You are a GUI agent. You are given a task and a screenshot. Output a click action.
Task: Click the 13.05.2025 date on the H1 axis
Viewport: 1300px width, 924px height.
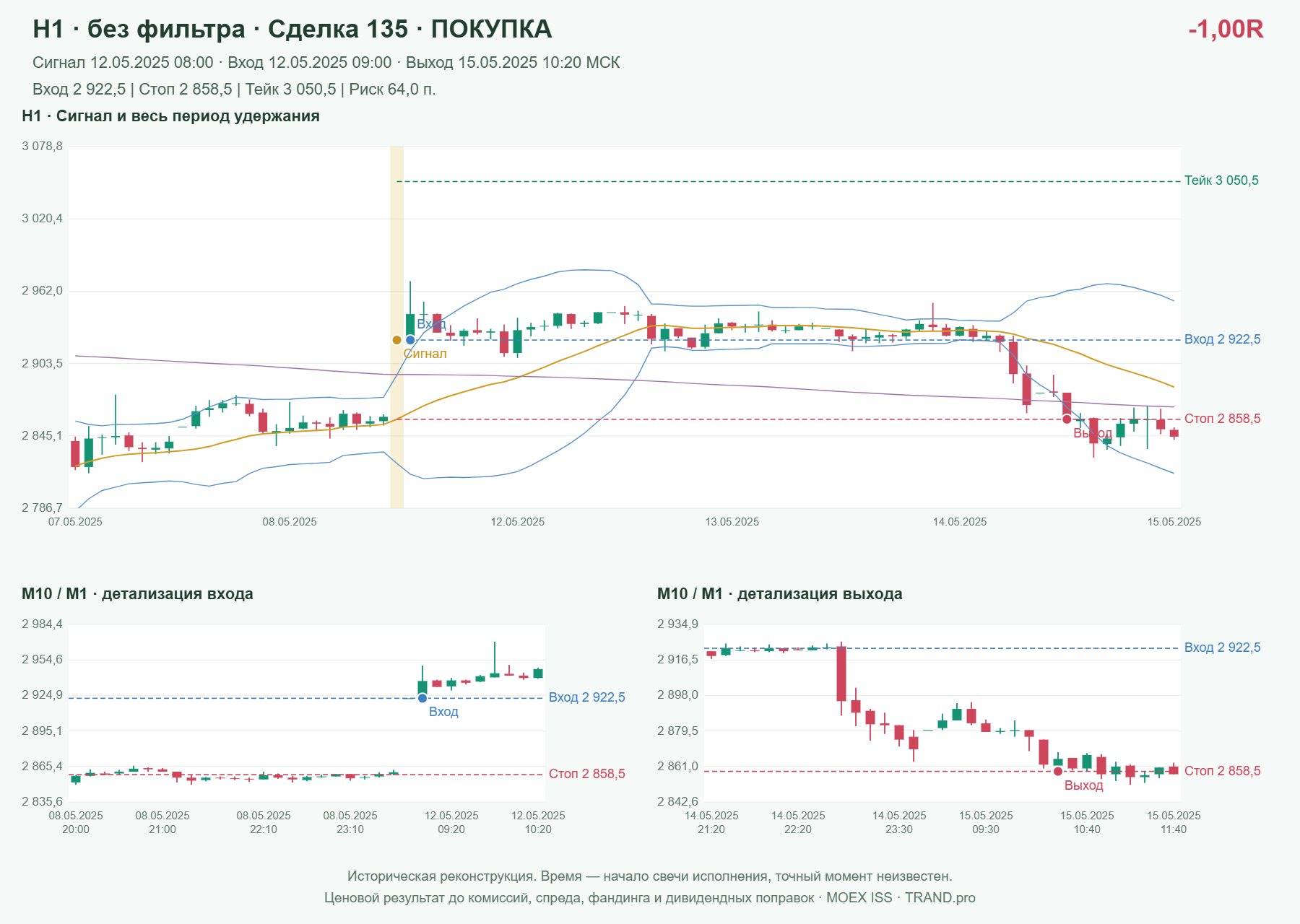tap(732, 522)
